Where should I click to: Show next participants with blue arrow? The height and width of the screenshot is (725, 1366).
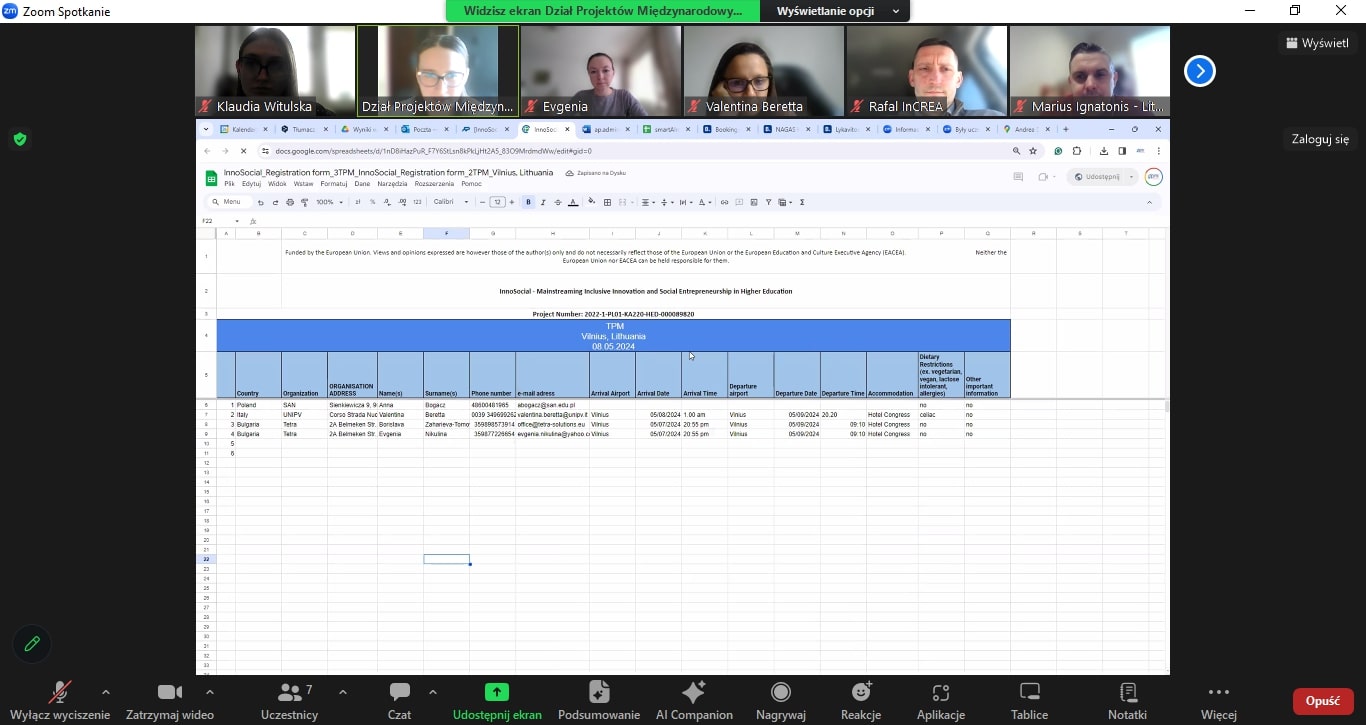tap(1200, 71)
